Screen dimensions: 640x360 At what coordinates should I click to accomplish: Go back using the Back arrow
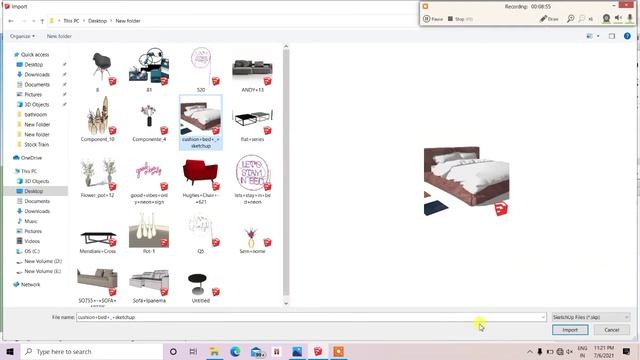pyautogui.click(x=11, y=21)
